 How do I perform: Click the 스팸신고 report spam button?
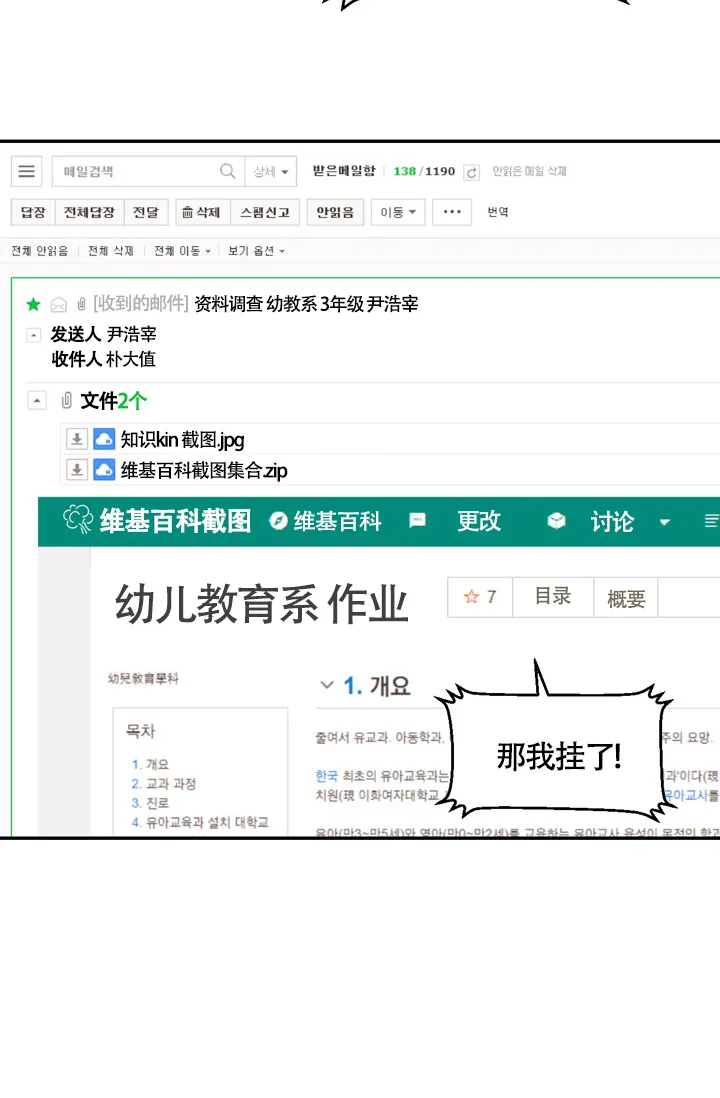[x=265, y=212]
